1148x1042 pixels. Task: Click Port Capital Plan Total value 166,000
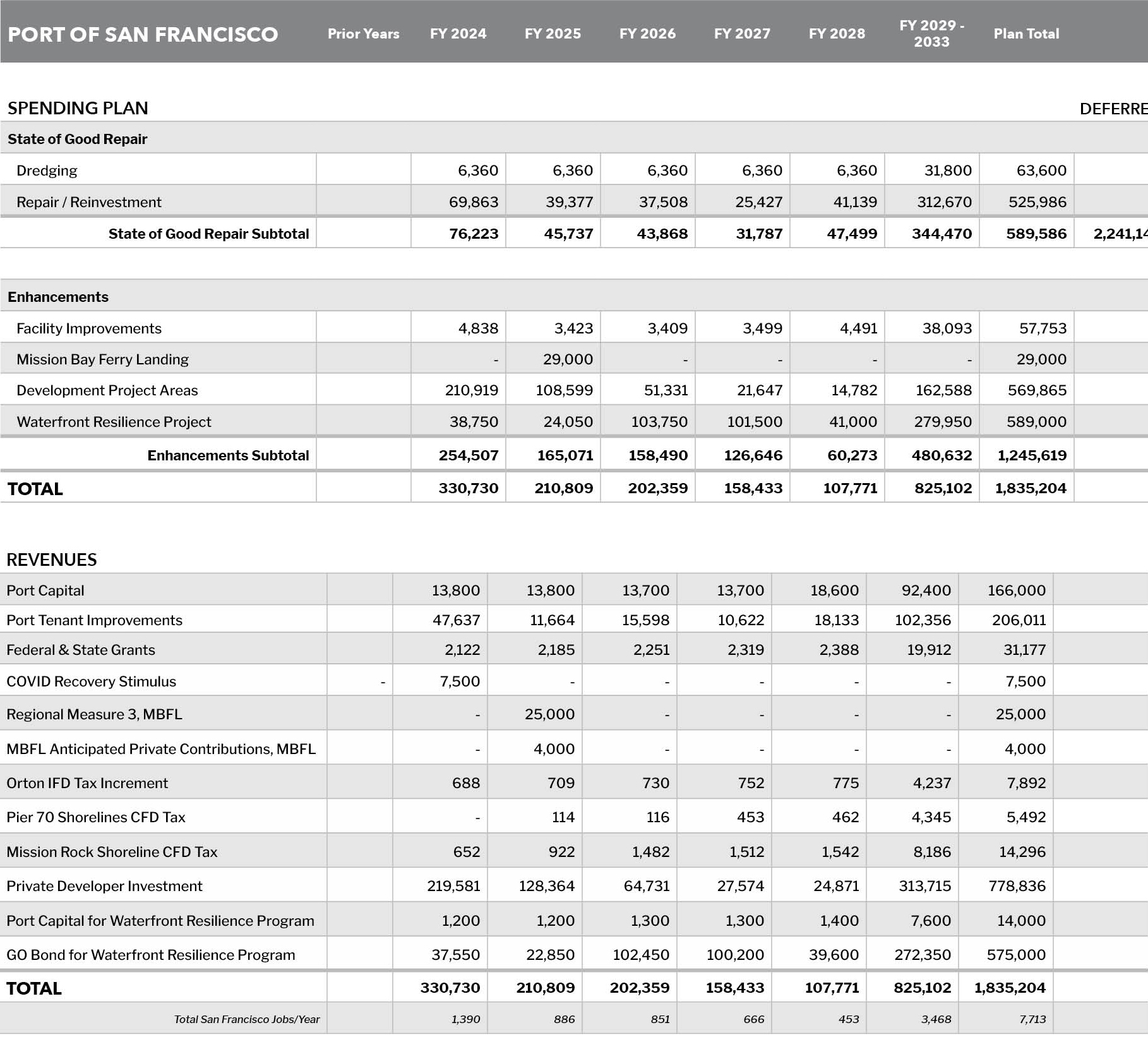click(1017, 590)
